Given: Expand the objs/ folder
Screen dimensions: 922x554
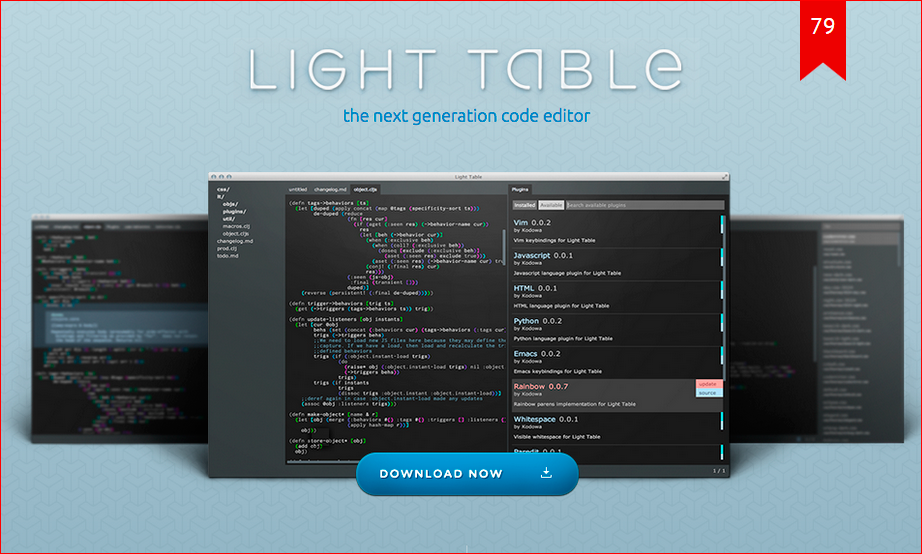Looking at the screenshot, I should pos(230,204).
